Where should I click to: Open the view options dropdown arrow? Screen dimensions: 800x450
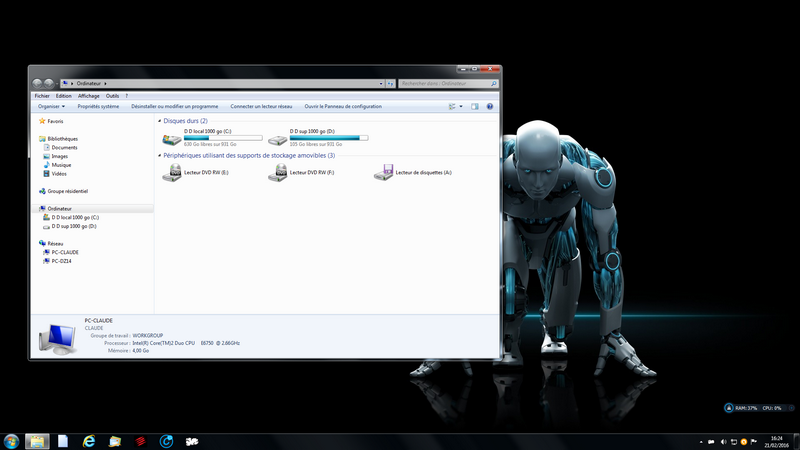tap(462, 106)
